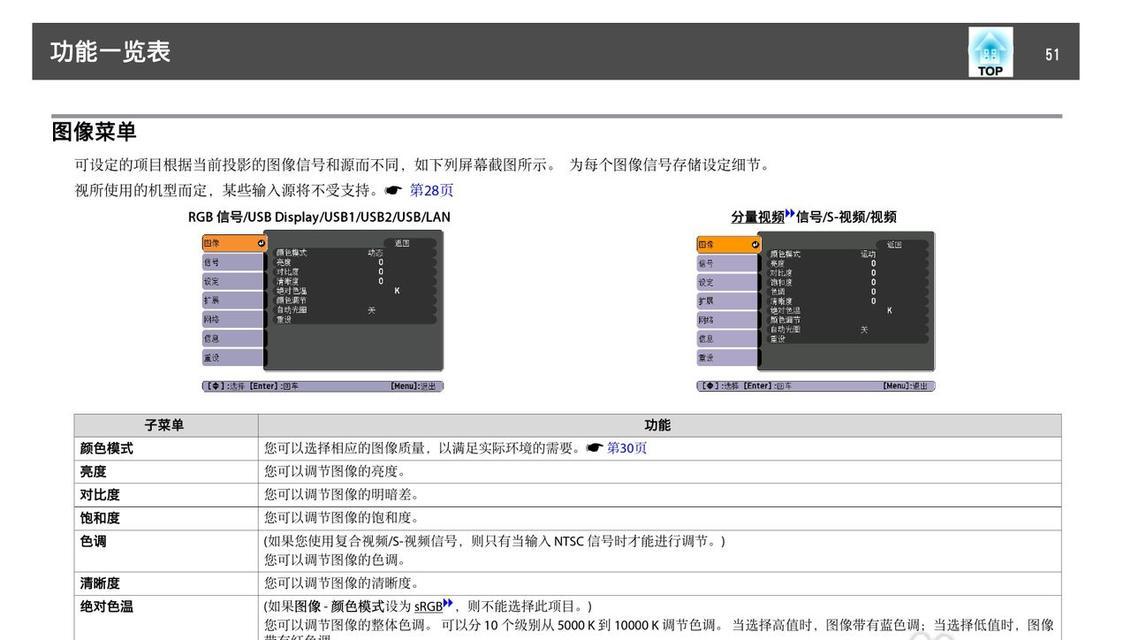Select 网络 tab in RGB menu screenshot

[x=232, y=320]
